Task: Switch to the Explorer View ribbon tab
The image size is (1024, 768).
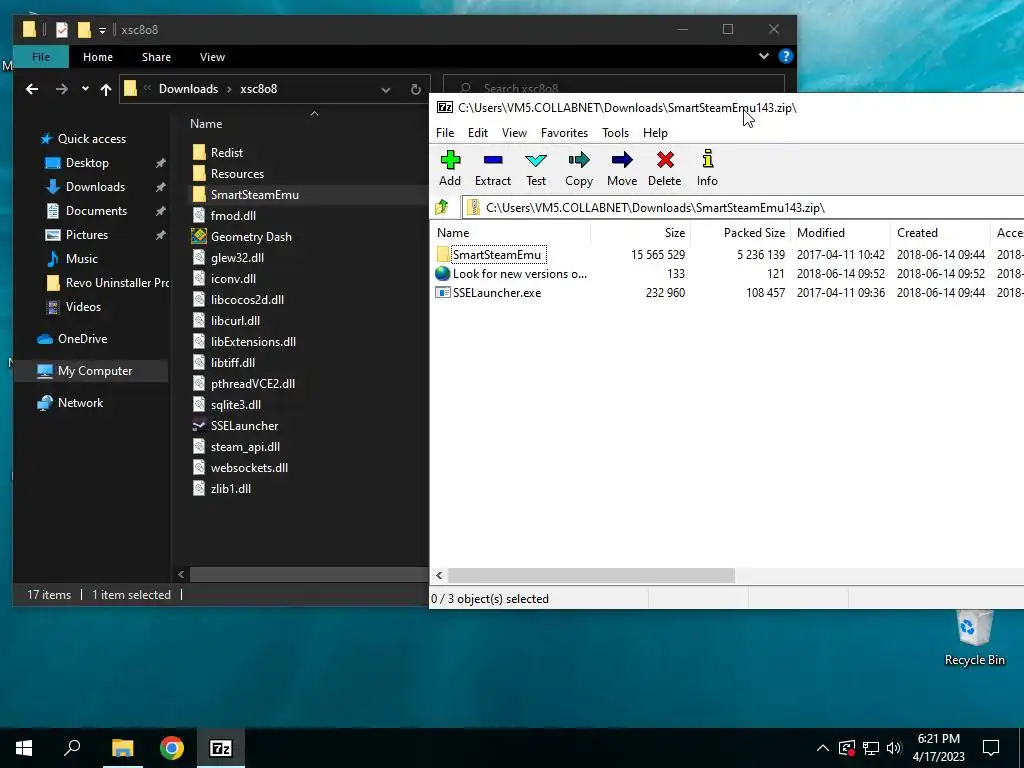Action: pyautogui.click(x=212, y=57)
